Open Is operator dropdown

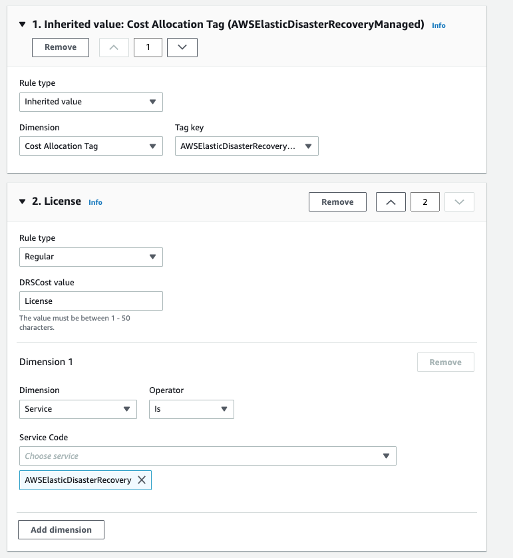(191, 409)
